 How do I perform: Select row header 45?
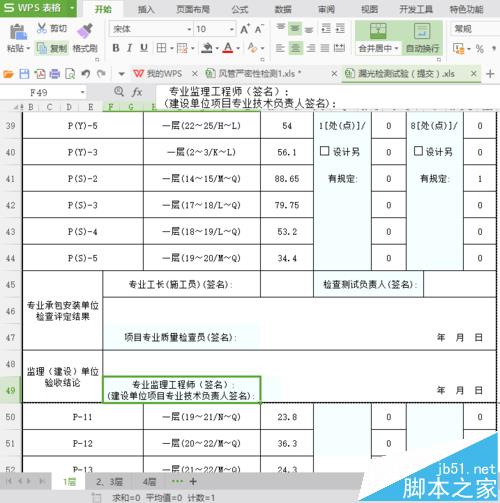(10, 284)
